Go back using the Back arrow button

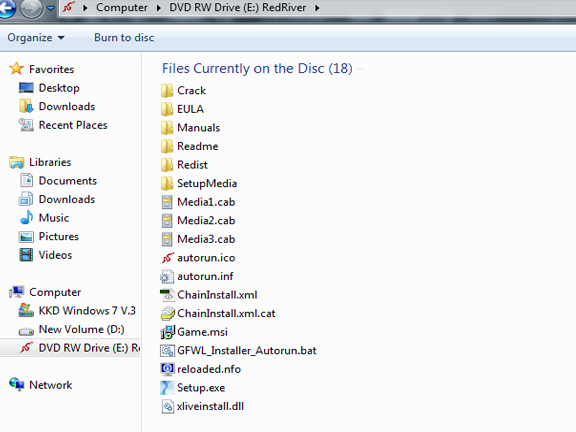[7, 8]
